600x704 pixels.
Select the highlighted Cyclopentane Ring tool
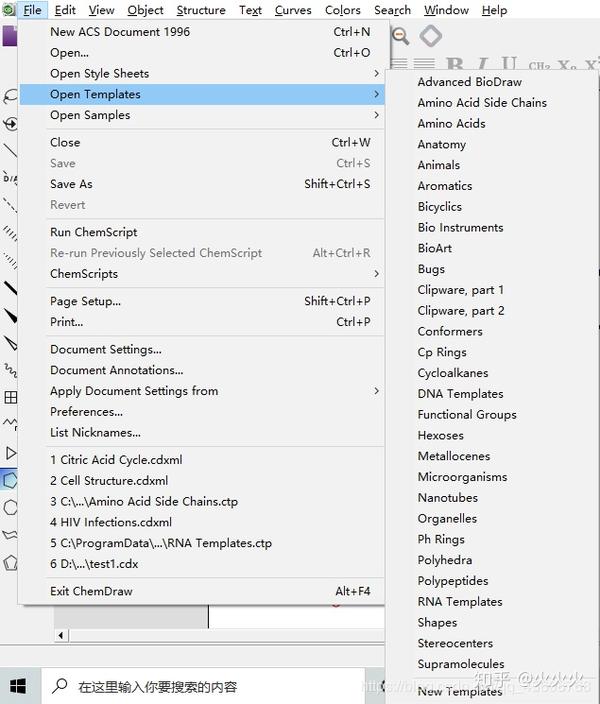pos(10,480)
